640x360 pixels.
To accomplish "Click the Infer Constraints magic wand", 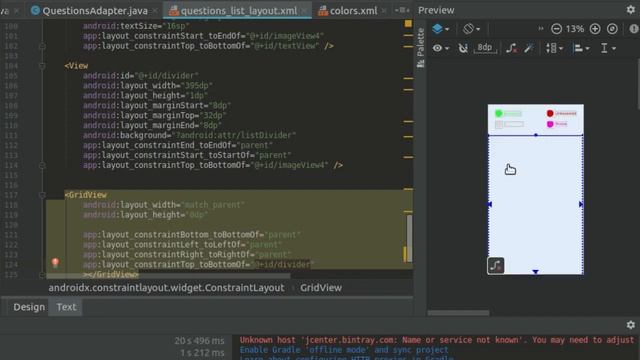I will pyautogui.click(x=529, y=48).
